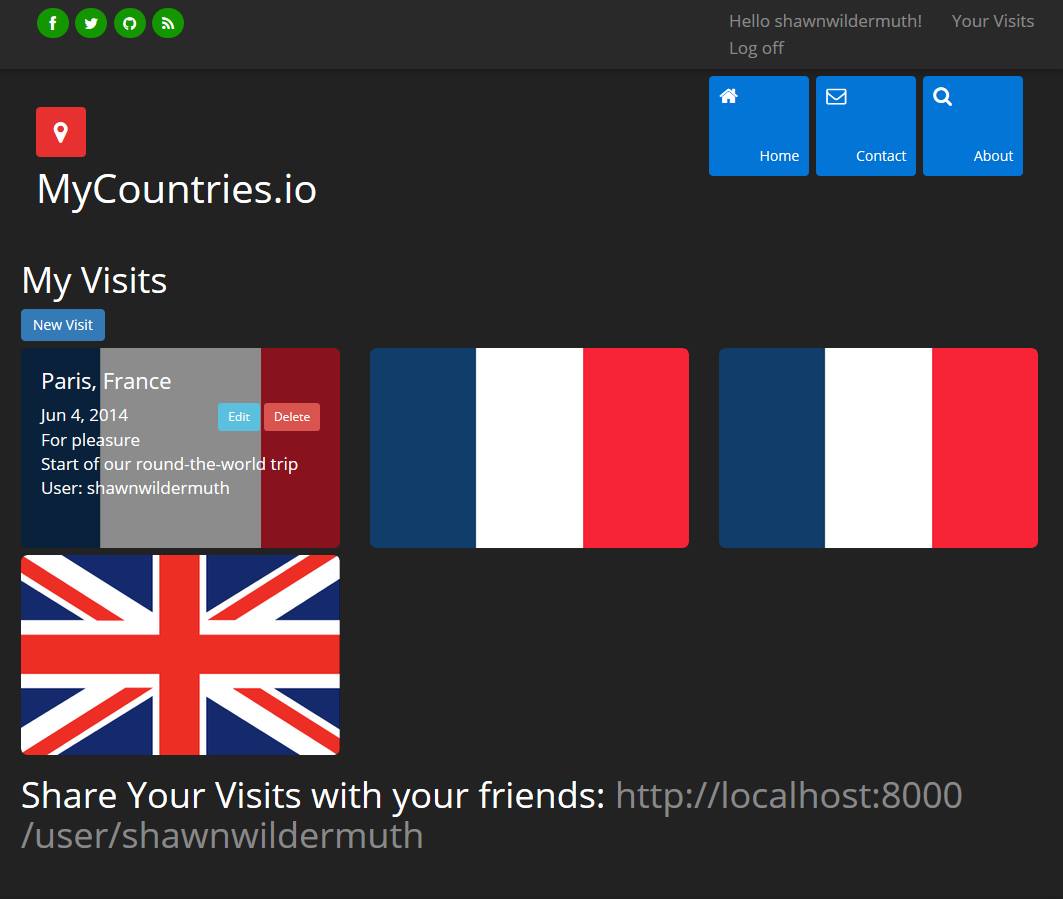Click the Your Visits link

point(992,21)
